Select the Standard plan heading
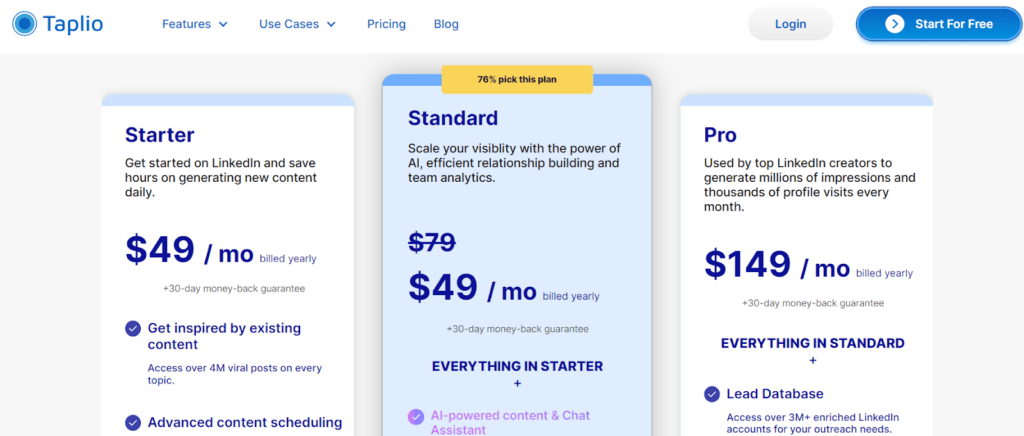1024x436 pixels. (x=453, y=117)
